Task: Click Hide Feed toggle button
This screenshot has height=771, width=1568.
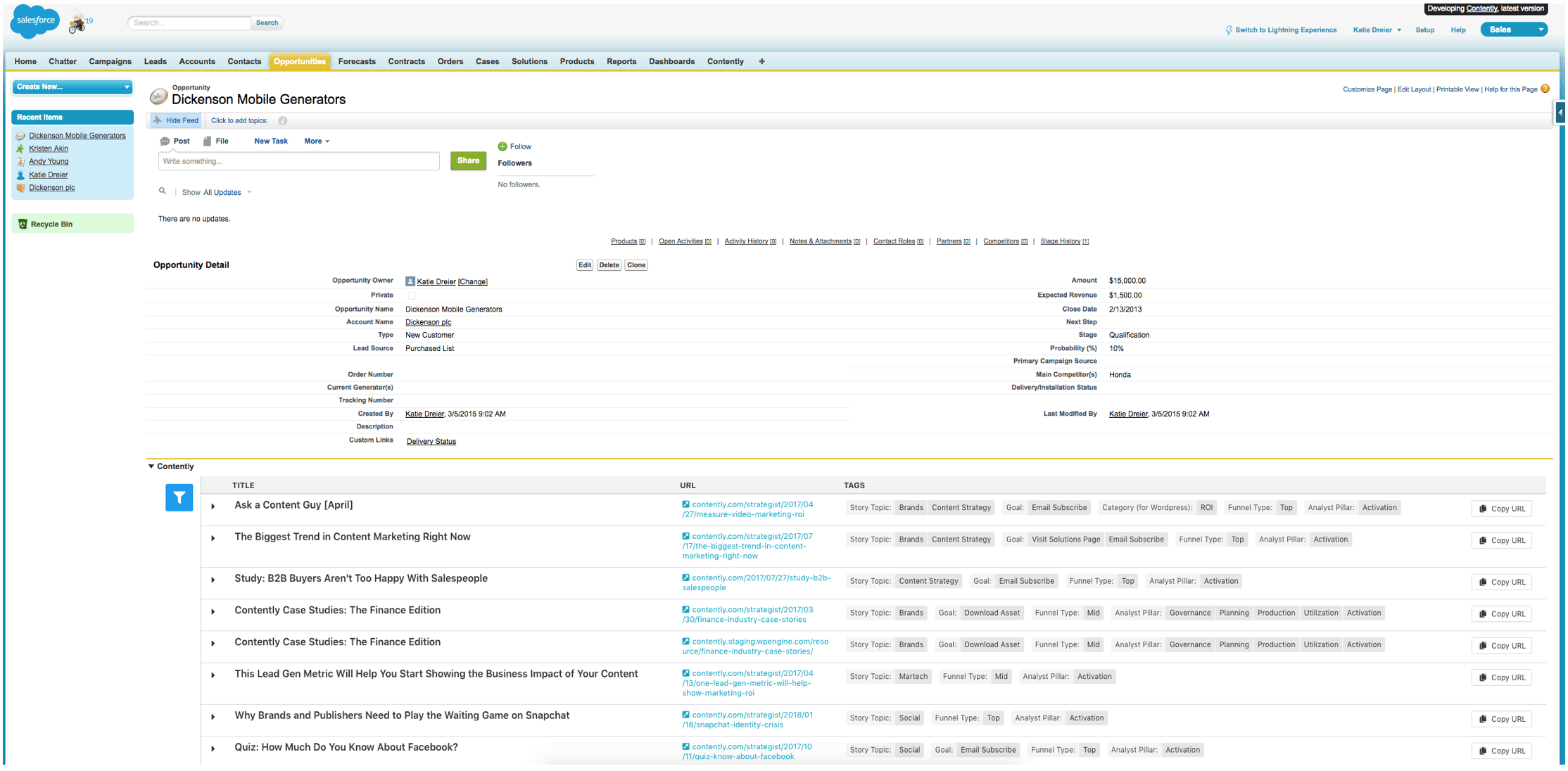Action: (176, 120)
